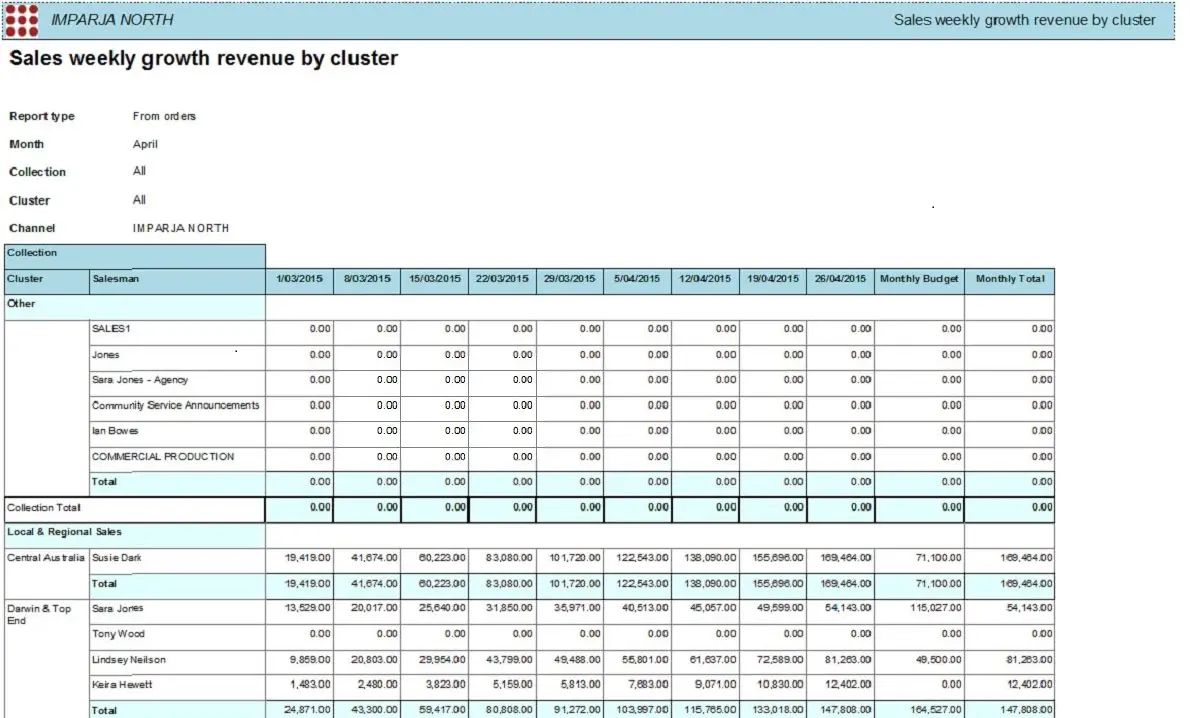Image resolution: width=1190 pixels, height=718 pixels.
Task: Click the Tony Wood salesman cell
Action: click(x=118, y=634)
